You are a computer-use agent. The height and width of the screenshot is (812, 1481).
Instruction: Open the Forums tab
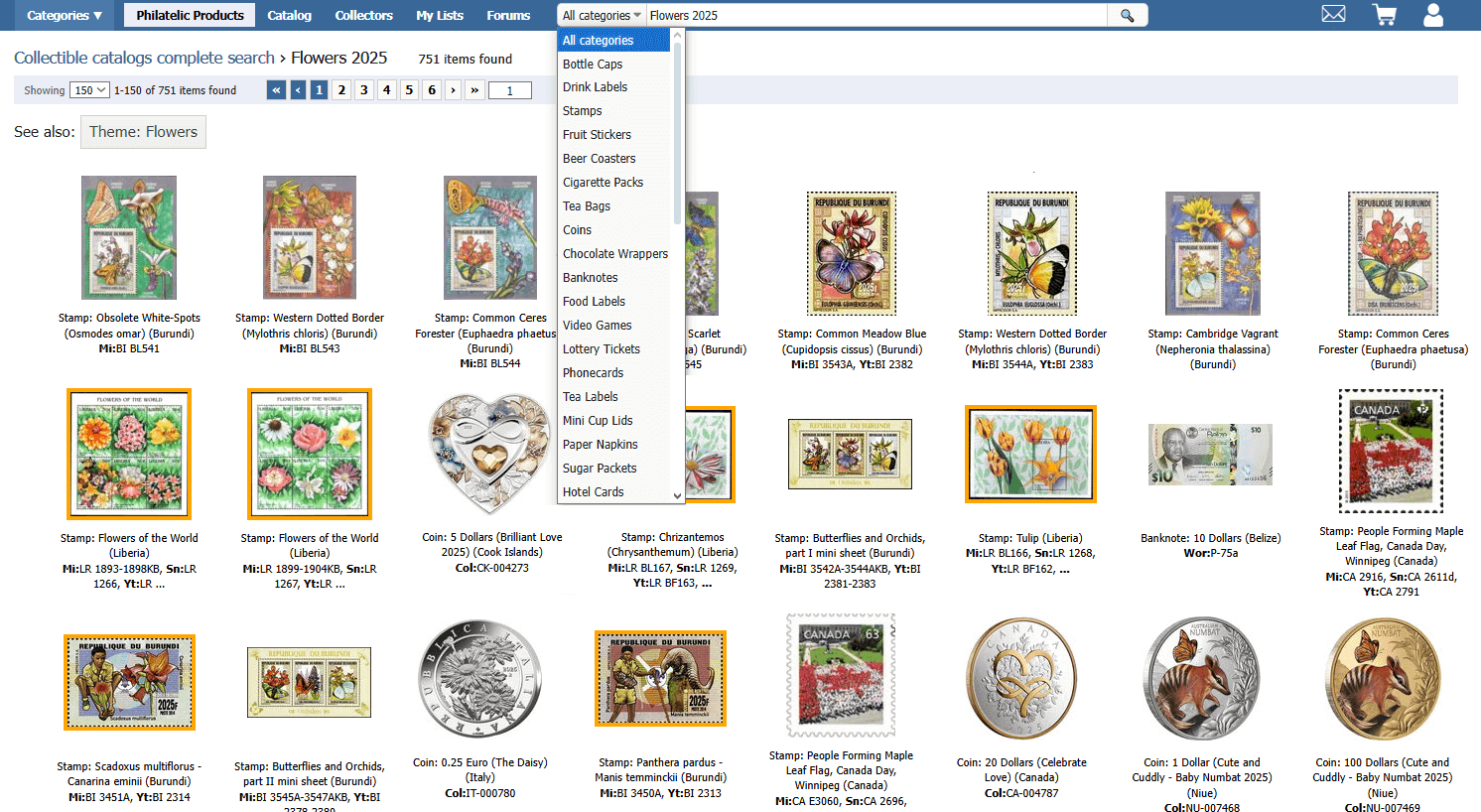pos(508,15)
